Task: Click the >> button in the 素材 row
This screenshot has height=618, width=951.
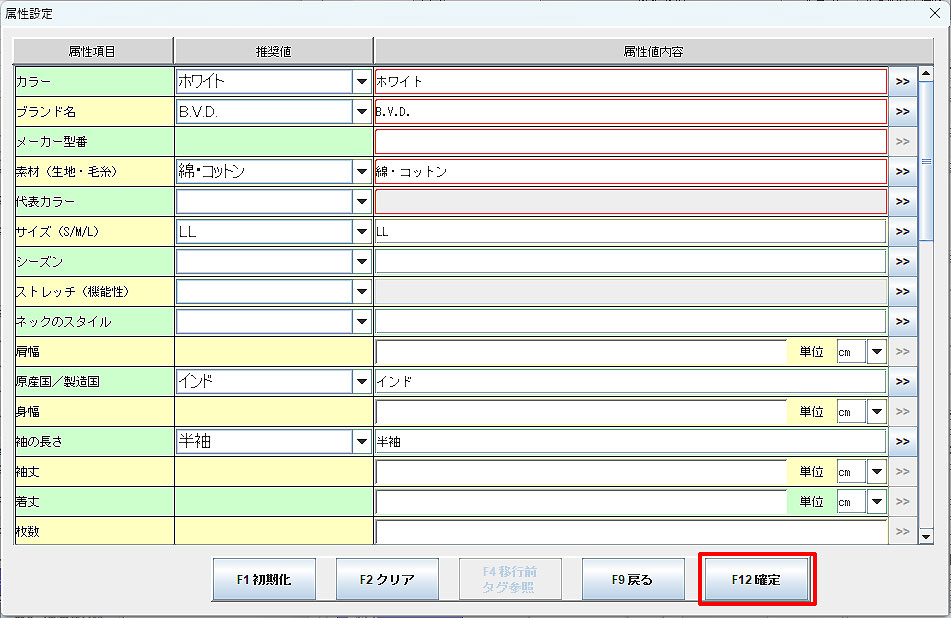Action: (x=903, y=172)
